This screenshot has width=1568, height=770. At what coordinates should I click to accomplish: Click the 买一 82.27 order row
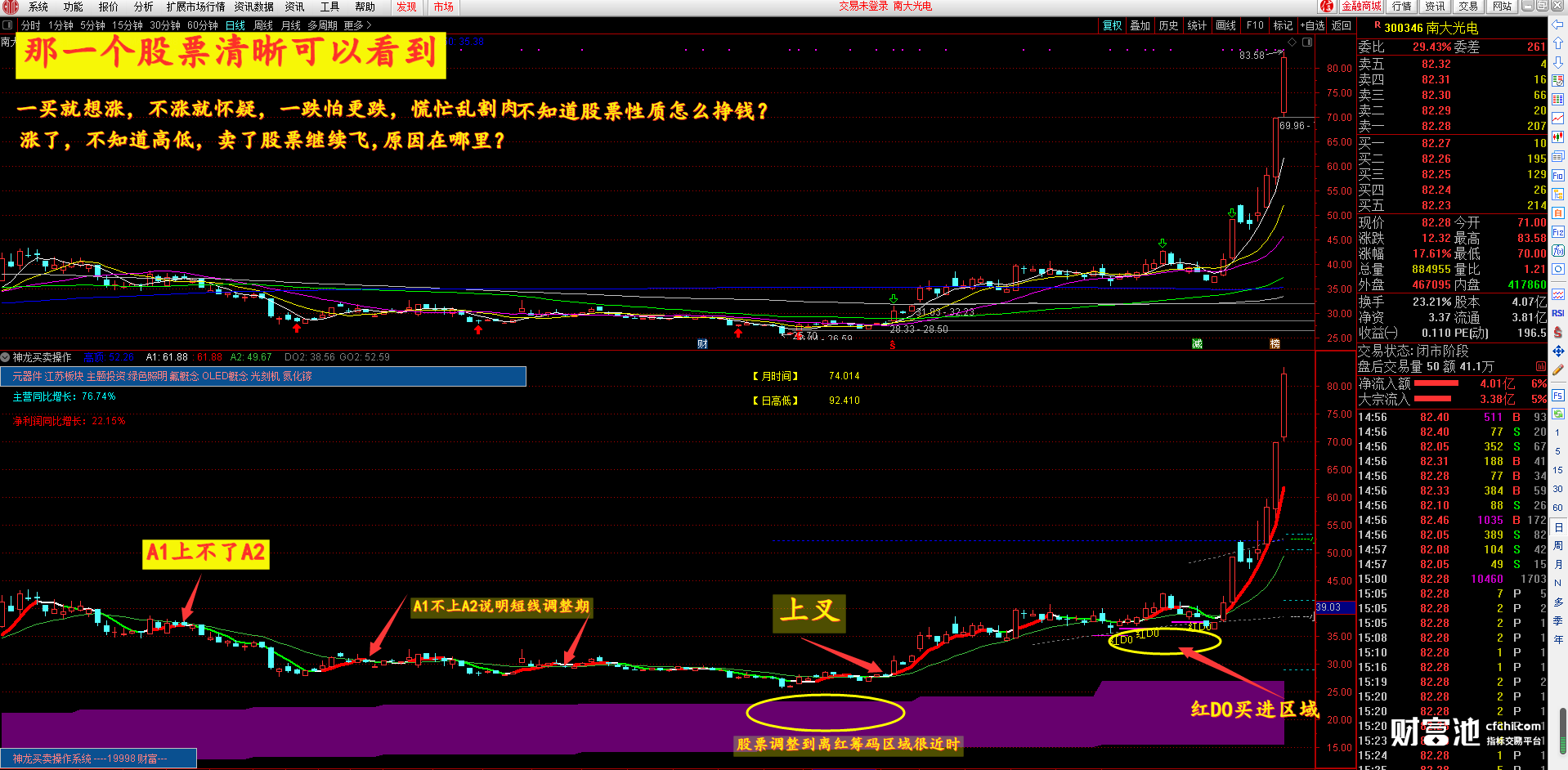(1453, 143)
